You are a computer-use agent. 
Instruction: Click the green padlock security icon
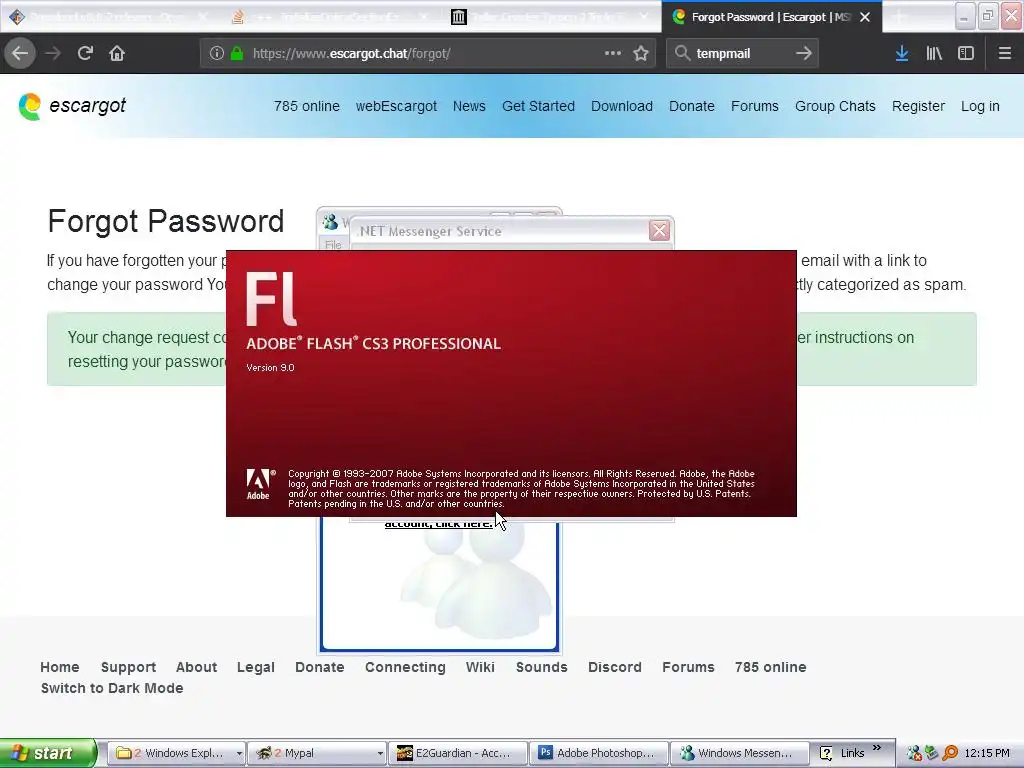(x=237, y=54)
